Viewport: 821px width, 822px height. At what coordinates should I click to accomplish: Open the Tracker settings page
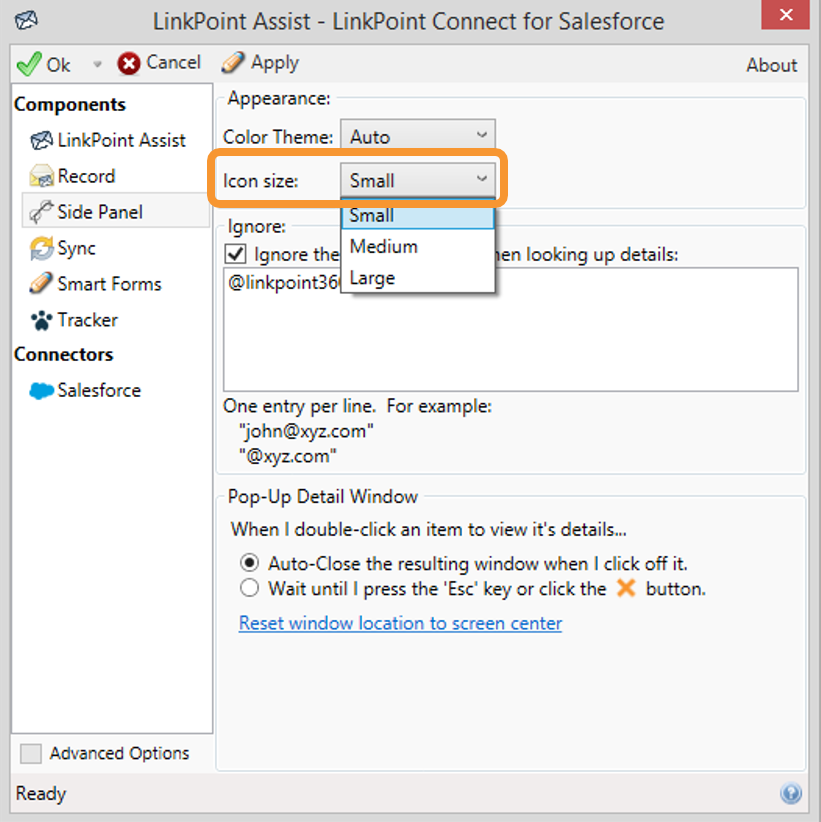[88, 320]
